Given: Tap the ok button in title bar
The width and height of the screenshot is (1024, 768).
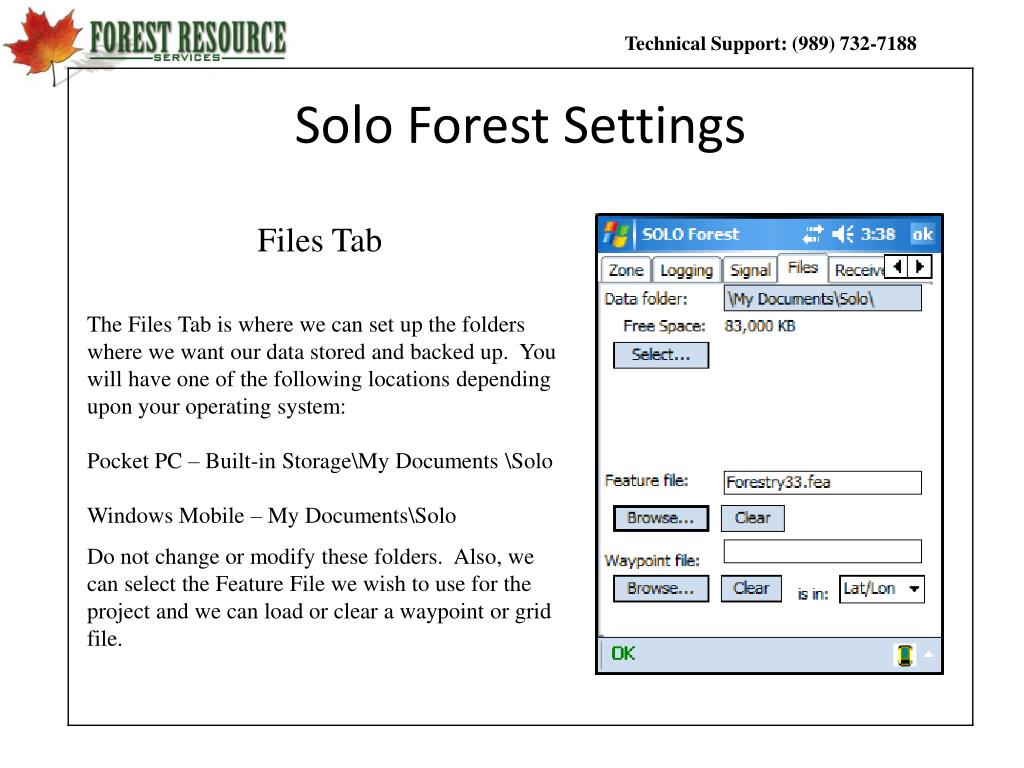Looking at the screenshot, I should pyautogui.click(x=922, y=234).
